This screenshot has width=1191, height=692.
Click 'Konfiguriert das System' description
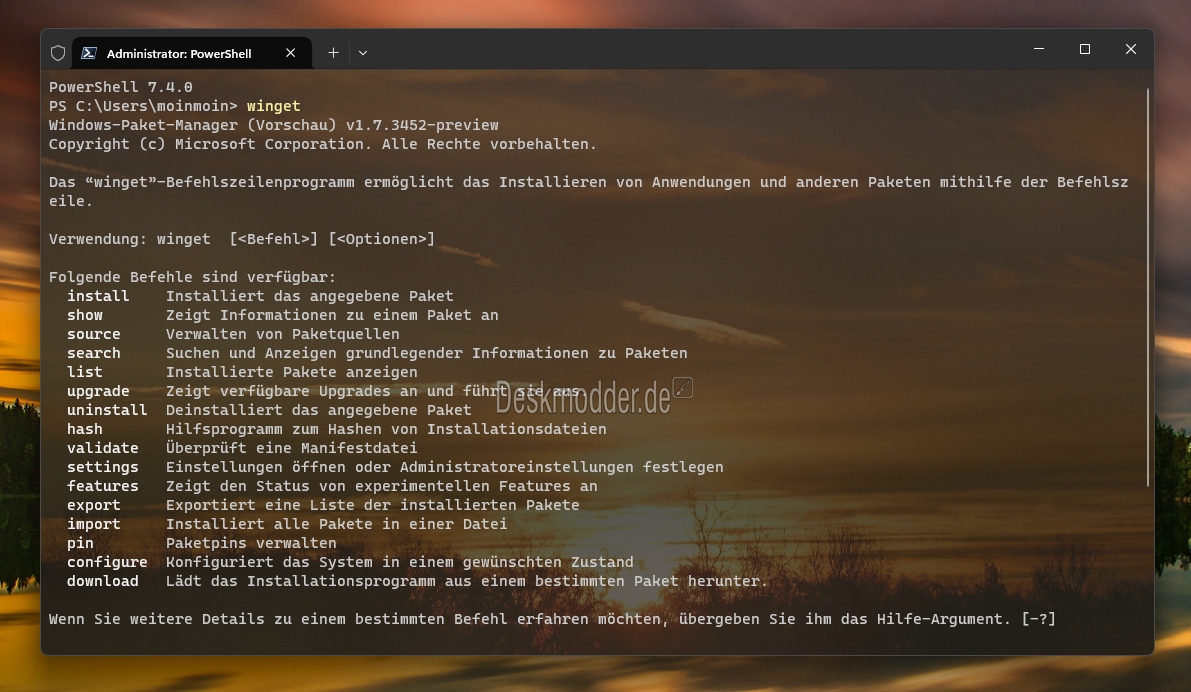click(x=400, y=562)
